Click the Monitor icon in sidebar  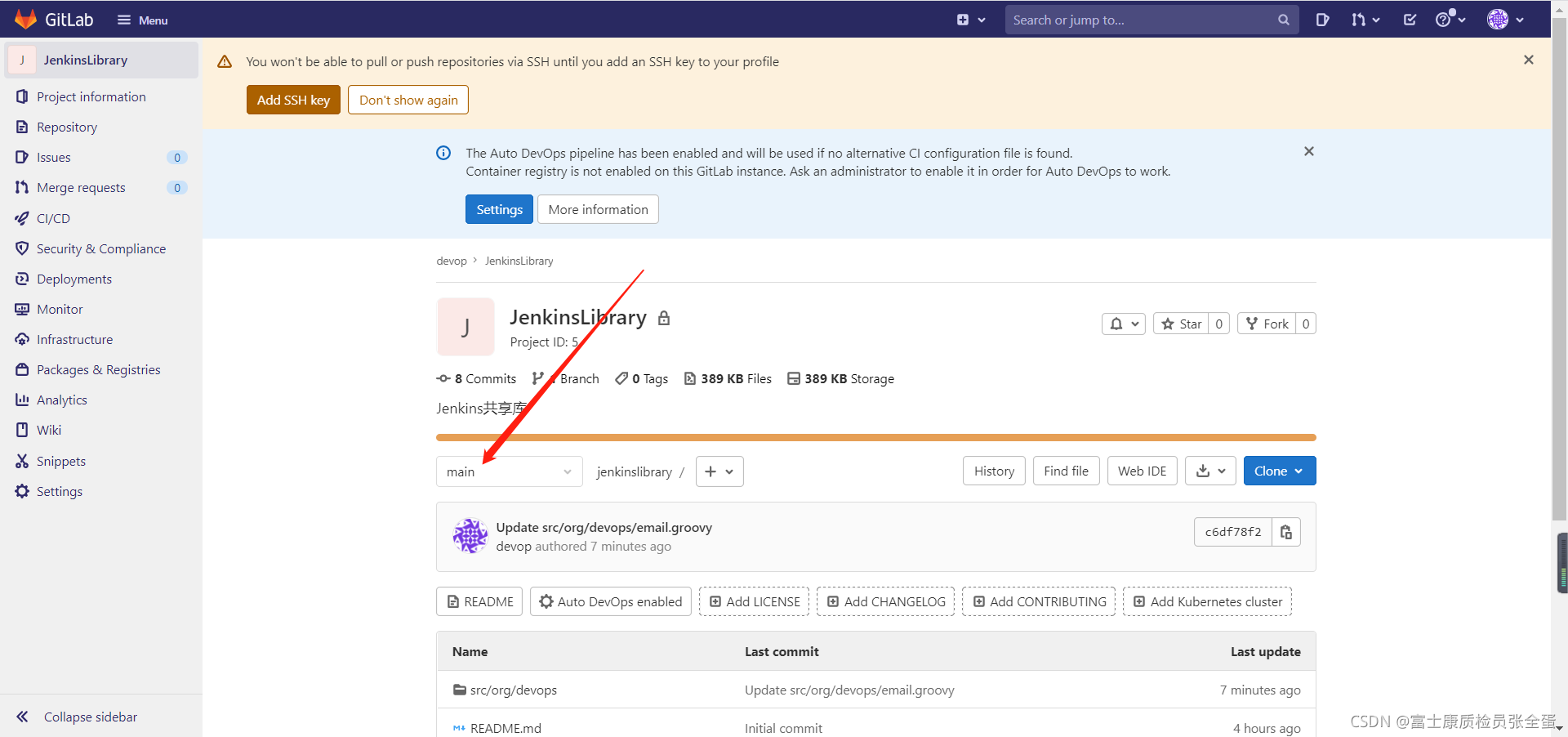coord(22,309)
